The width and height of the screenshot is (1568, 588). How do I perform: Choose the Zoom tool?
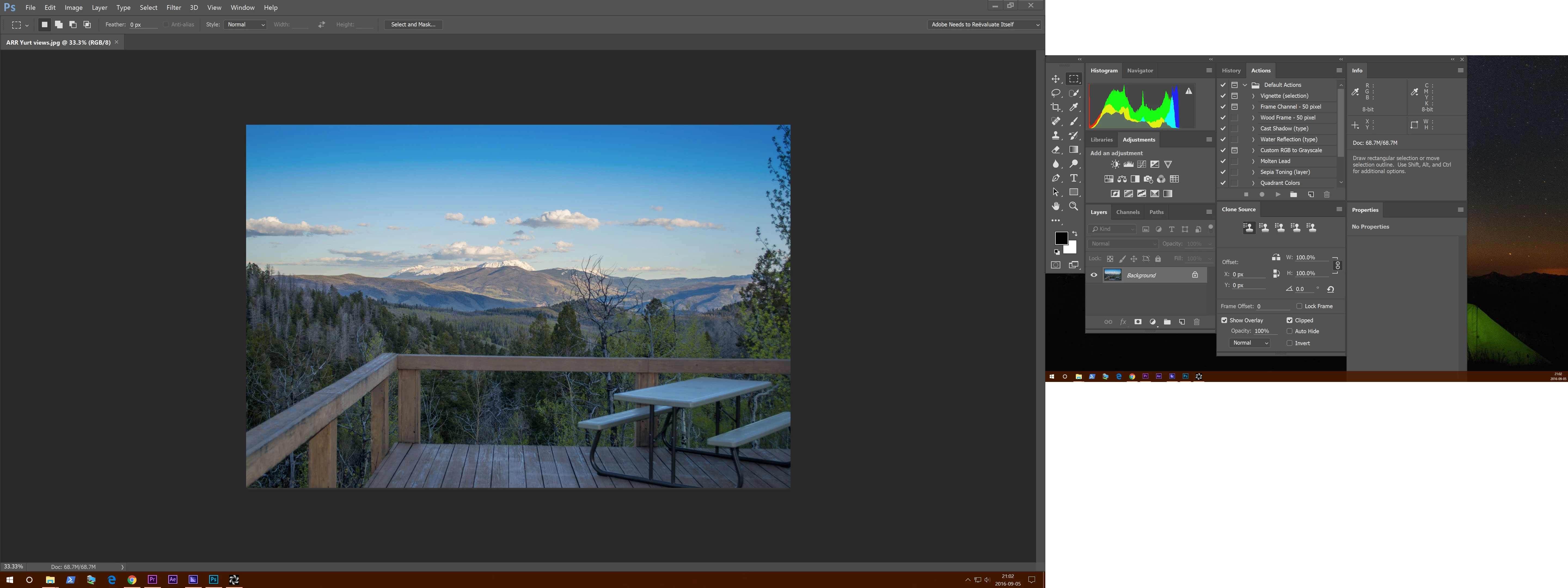tap(1074, 206)
